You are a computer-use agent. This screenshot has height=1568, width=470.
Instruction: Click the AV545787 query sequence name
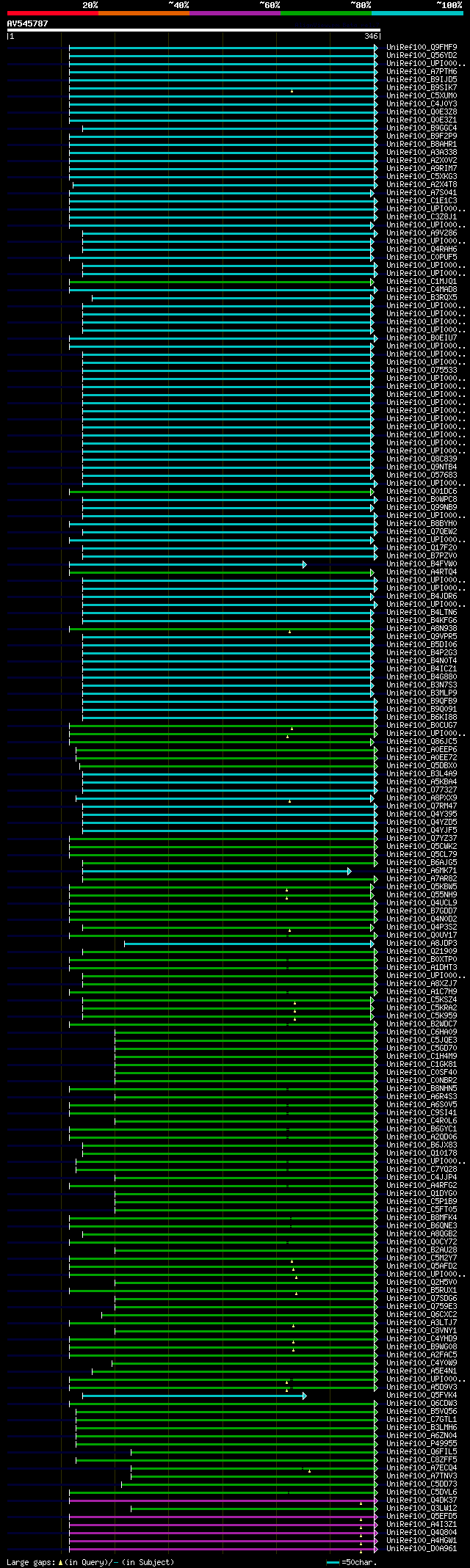click(x=28, y=23)
